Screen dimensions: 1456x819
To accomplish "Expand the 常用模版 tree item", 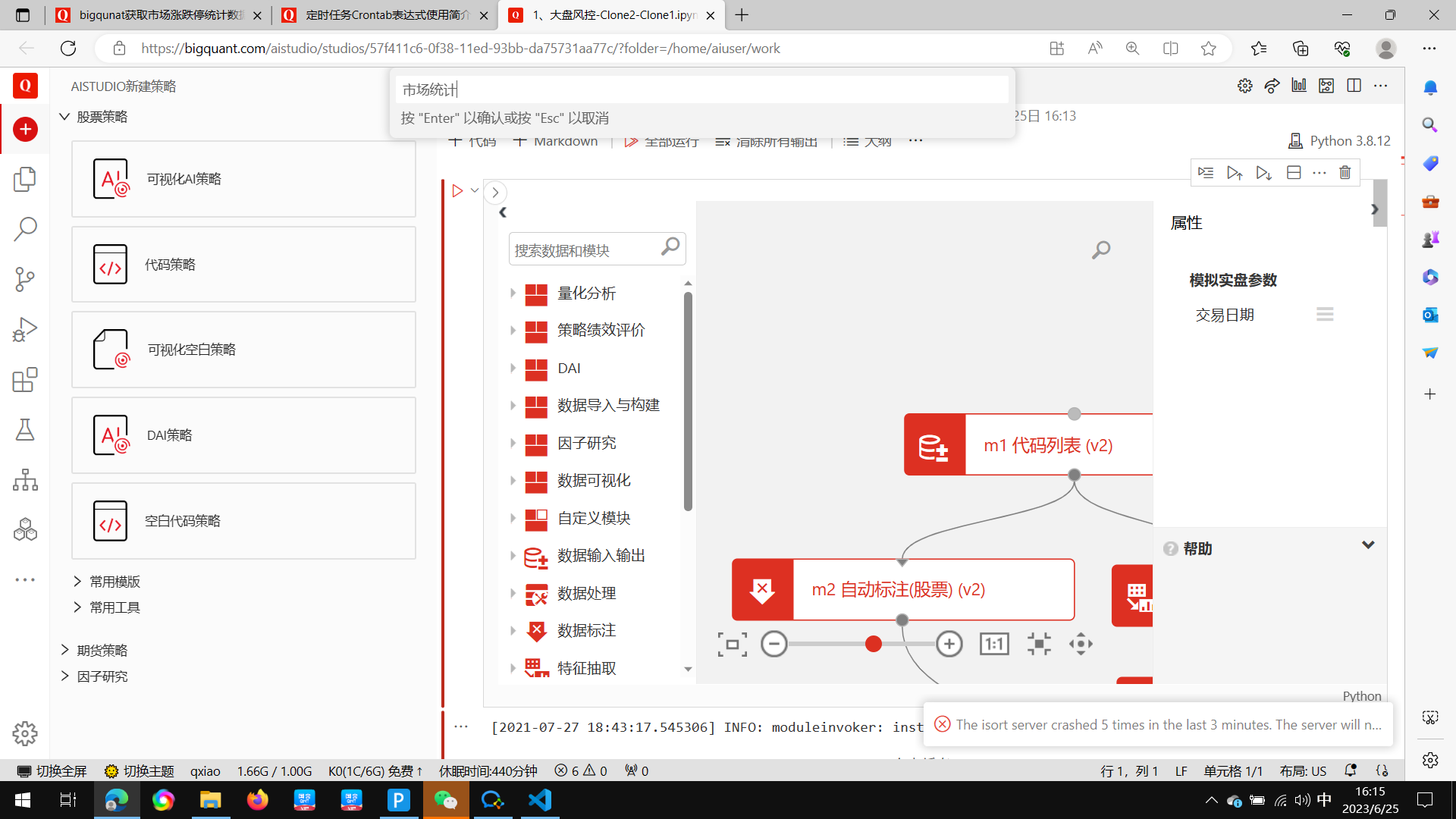I will [x=77, y=582].
